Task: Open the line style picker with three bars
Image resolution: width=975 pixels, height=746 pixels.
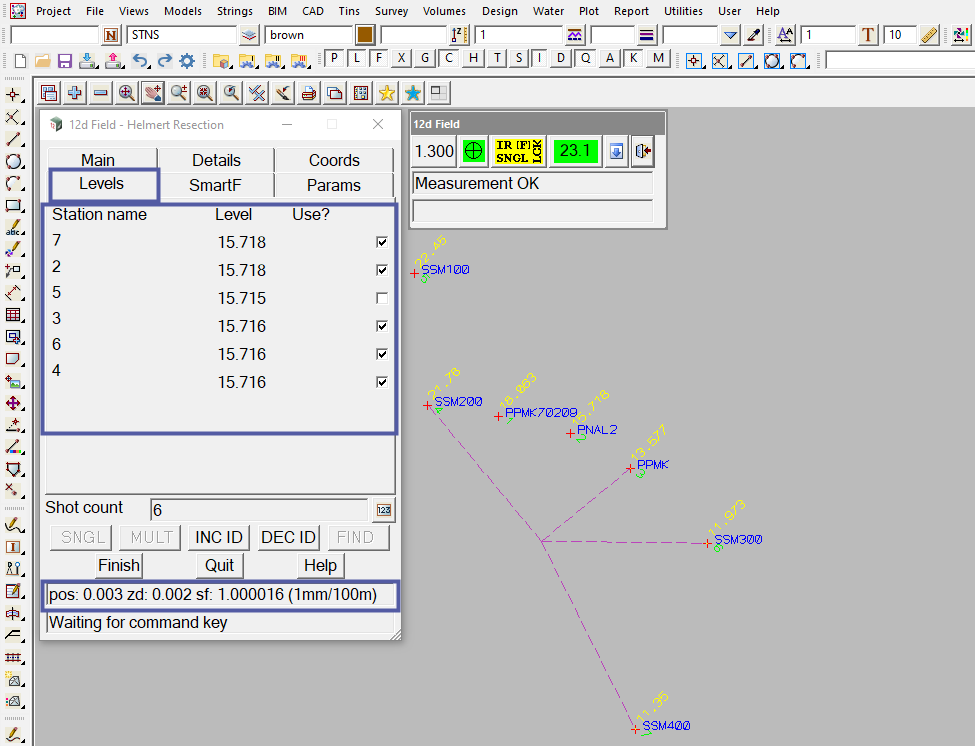Action: pyautogui.click(x=647, y=35)
